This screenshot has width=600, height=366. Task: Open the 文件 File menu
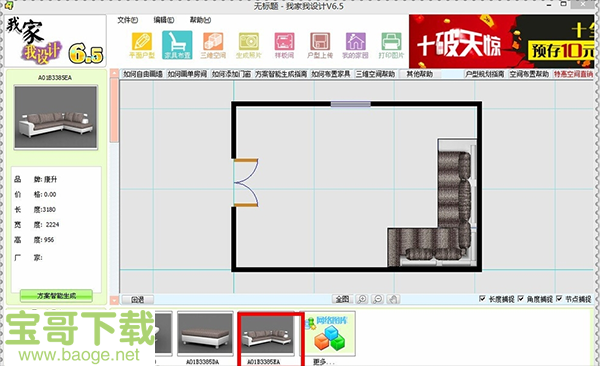(127, 20)
